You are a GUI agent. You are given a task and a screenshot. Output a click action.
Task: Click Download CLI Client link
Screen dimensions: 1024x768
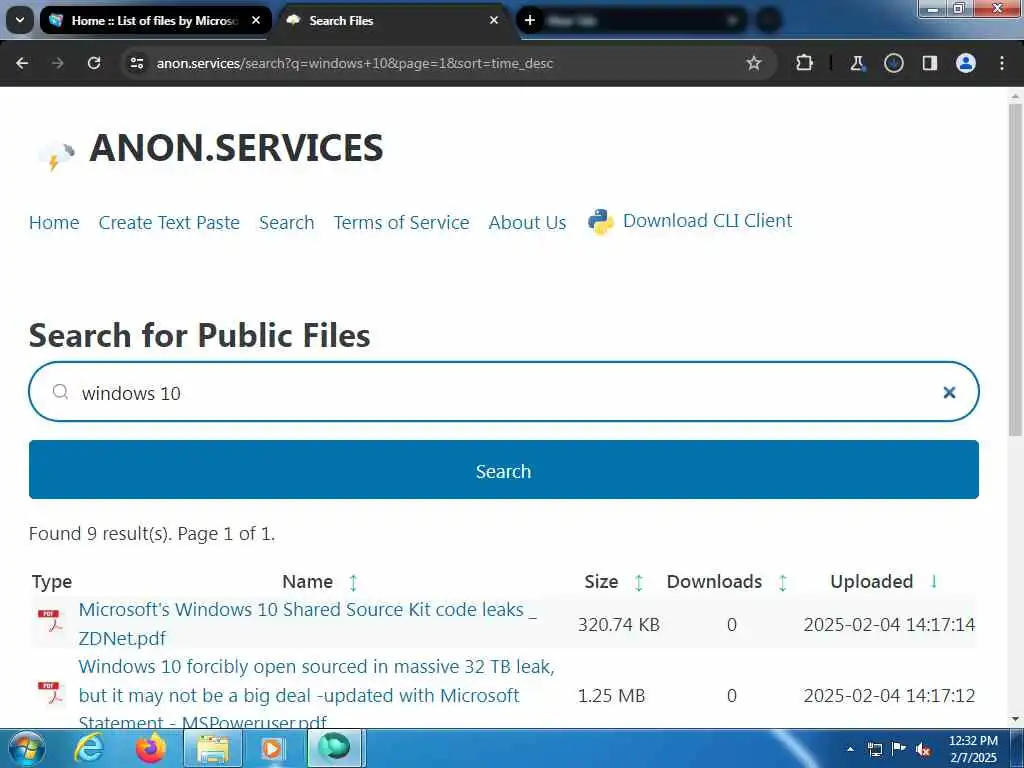(x=707, y=221)
